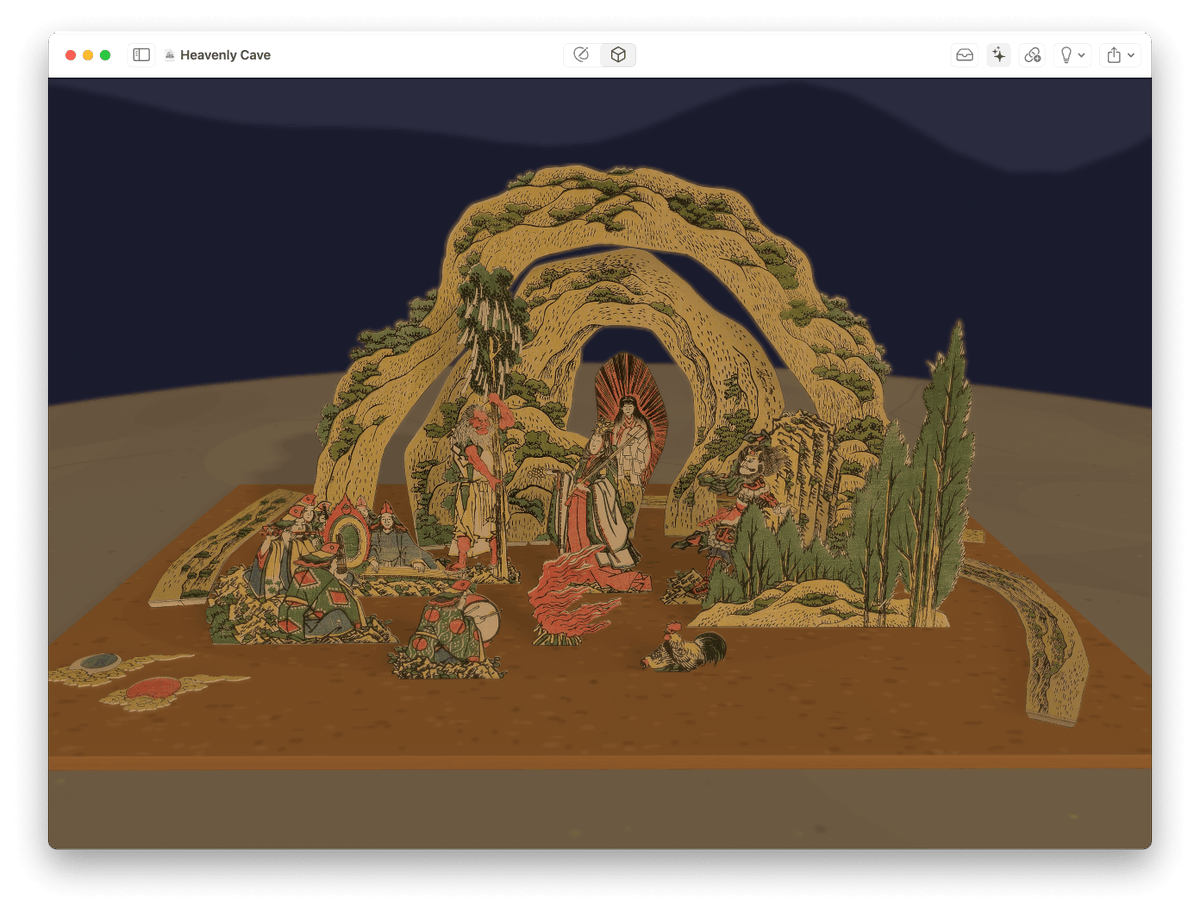Select the red sun disc on the floor

pos(153,687)
